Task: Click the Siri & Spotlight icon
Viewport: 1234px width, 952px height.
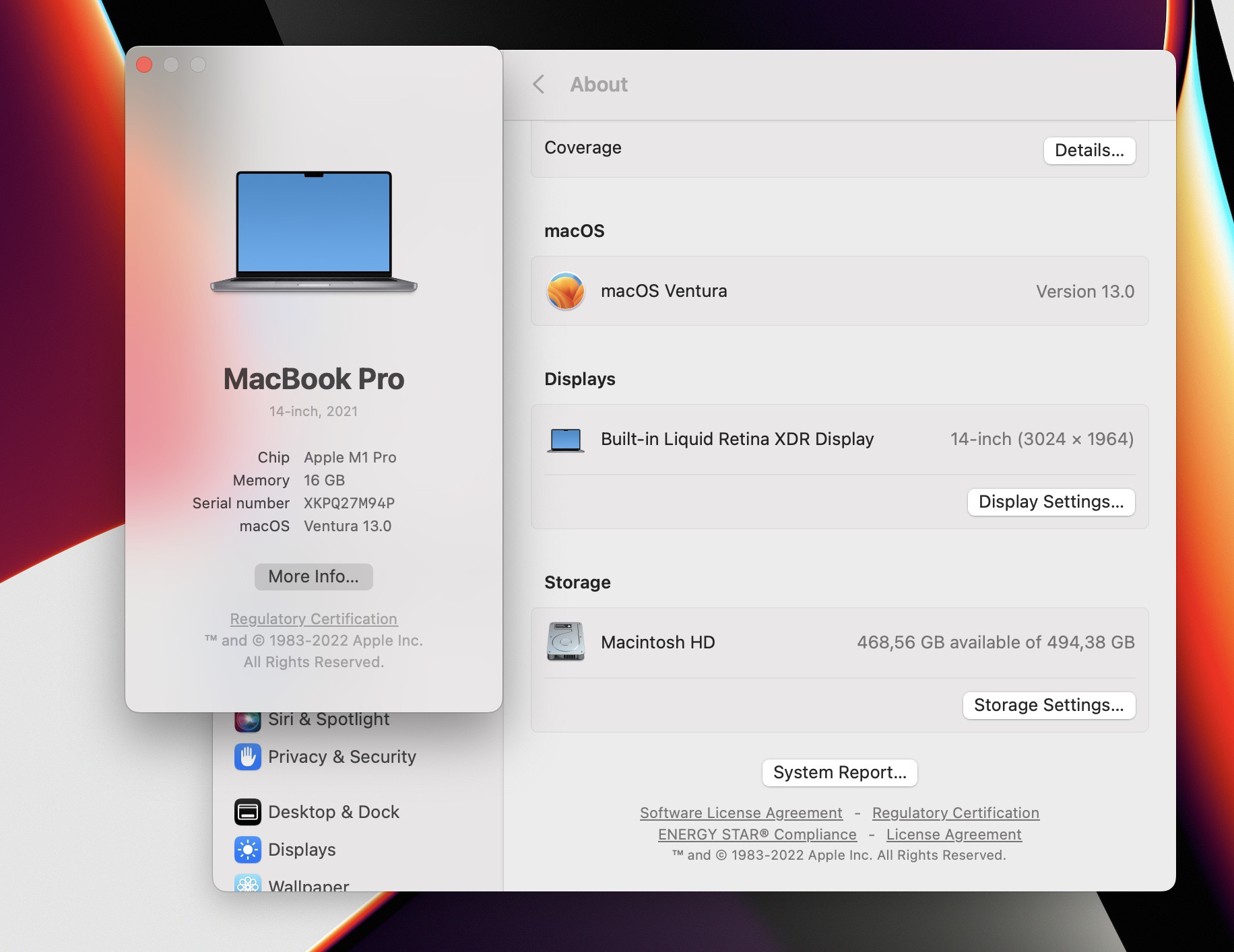Action: (248, 721)
